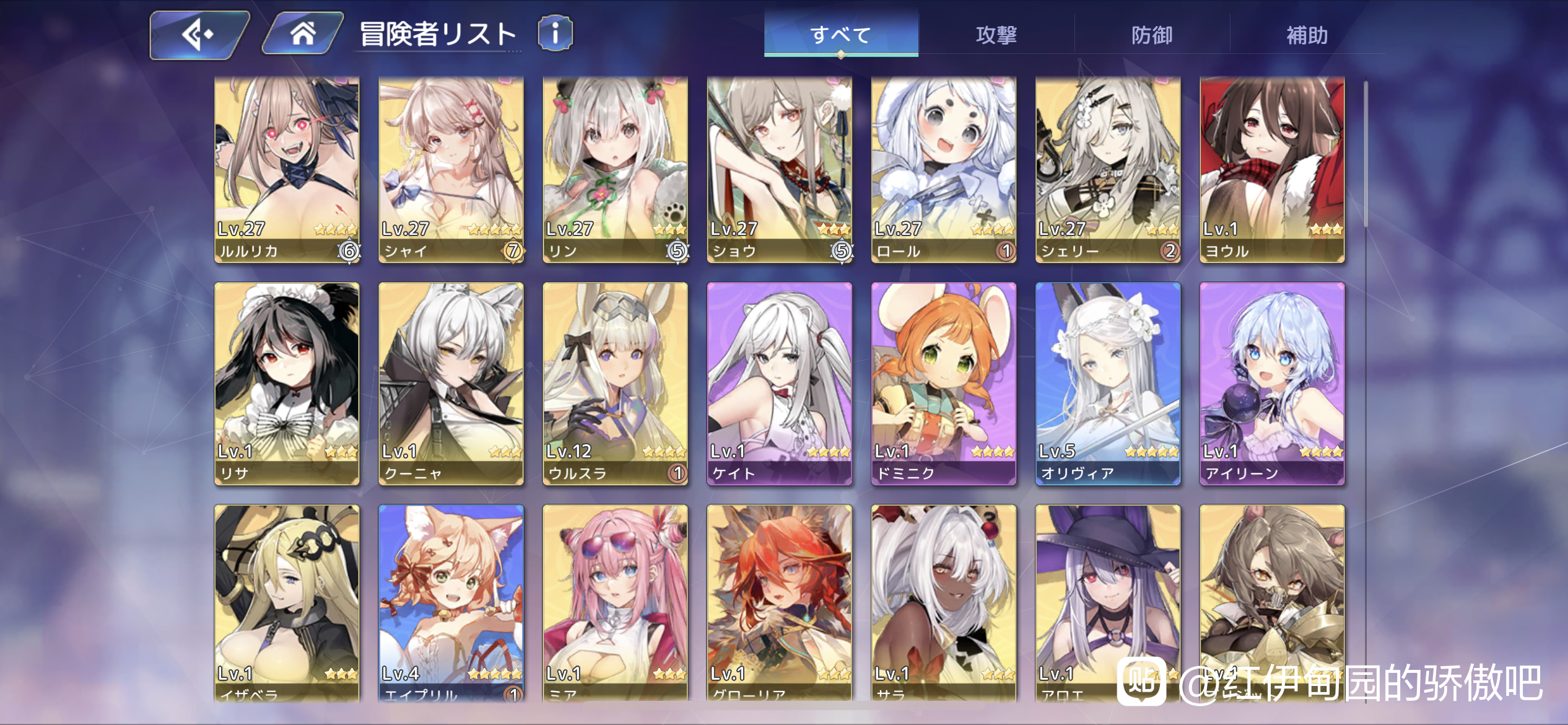The width and height of the screenshot is (1568, 725).
Task: Choose the ケイト purple card
Action: coord(779,384)
